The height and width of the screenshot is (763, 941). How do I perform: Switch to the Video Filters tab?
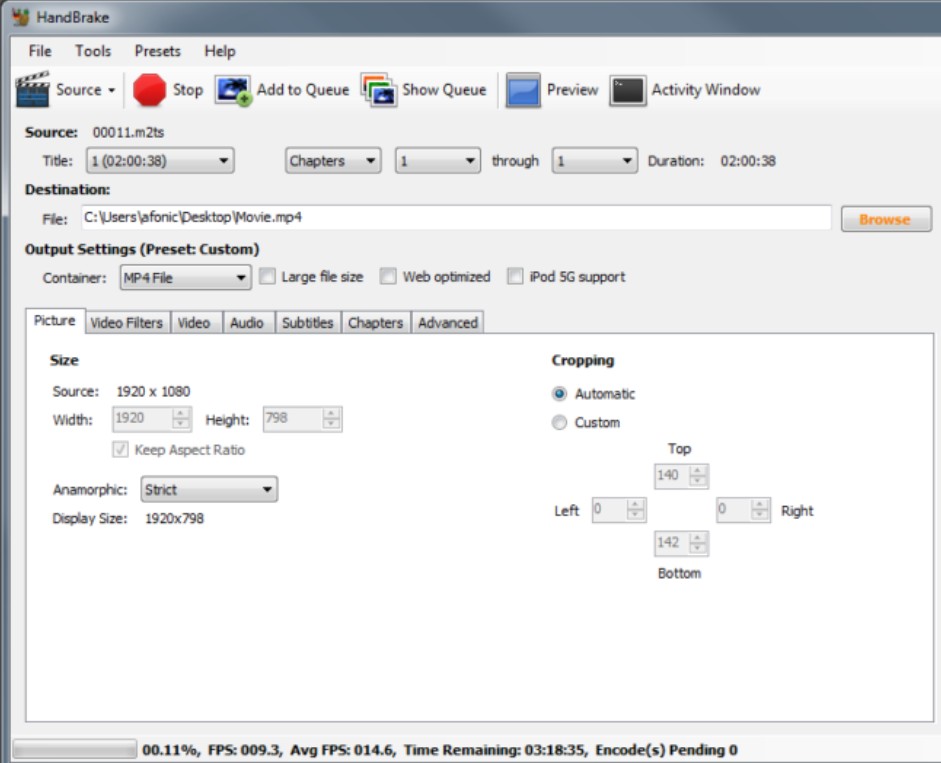point(127,322)
